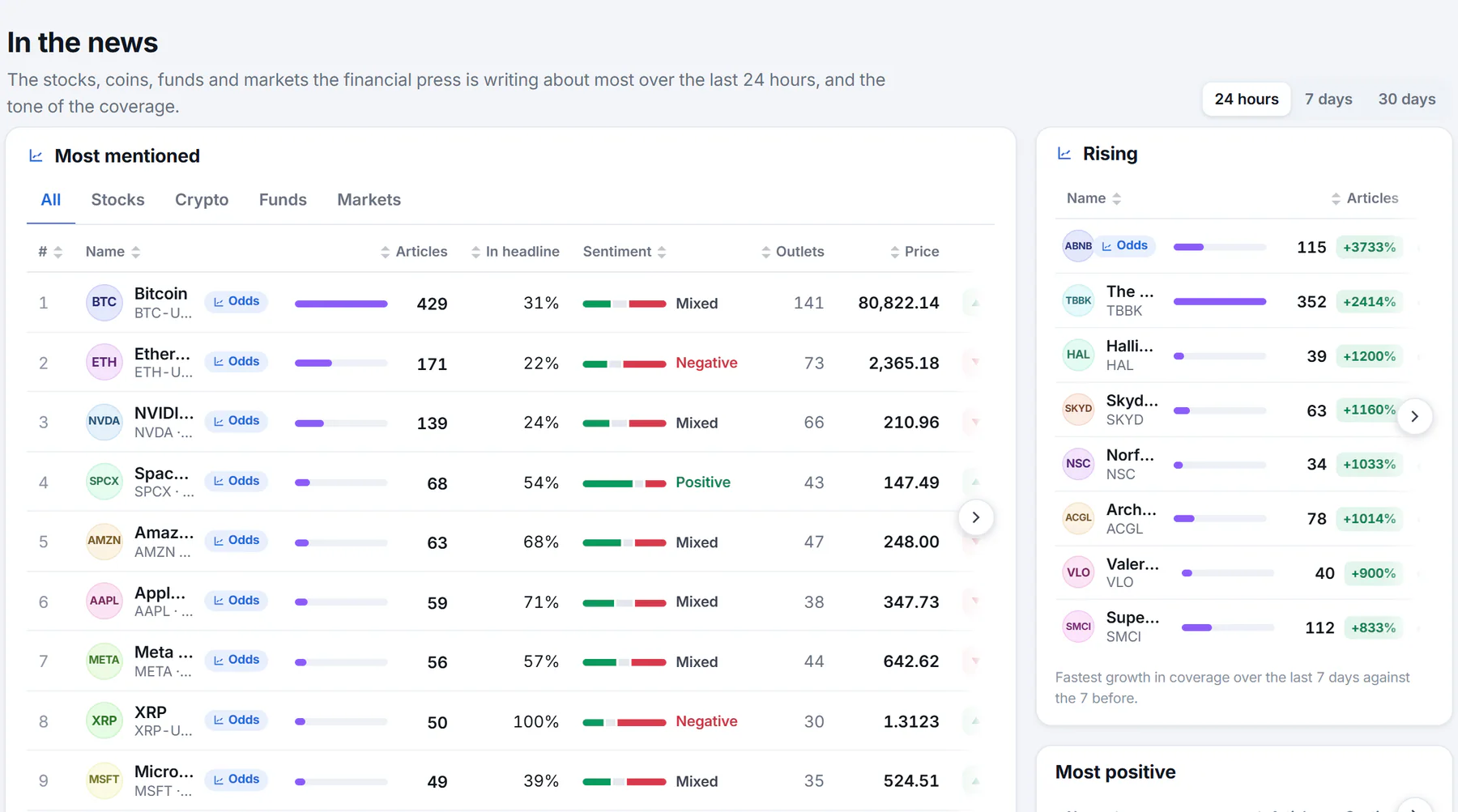This screenshot has width=1458, height=812.
Task: Sort Most mentioned by Name
Action: [x=113, y=252]
